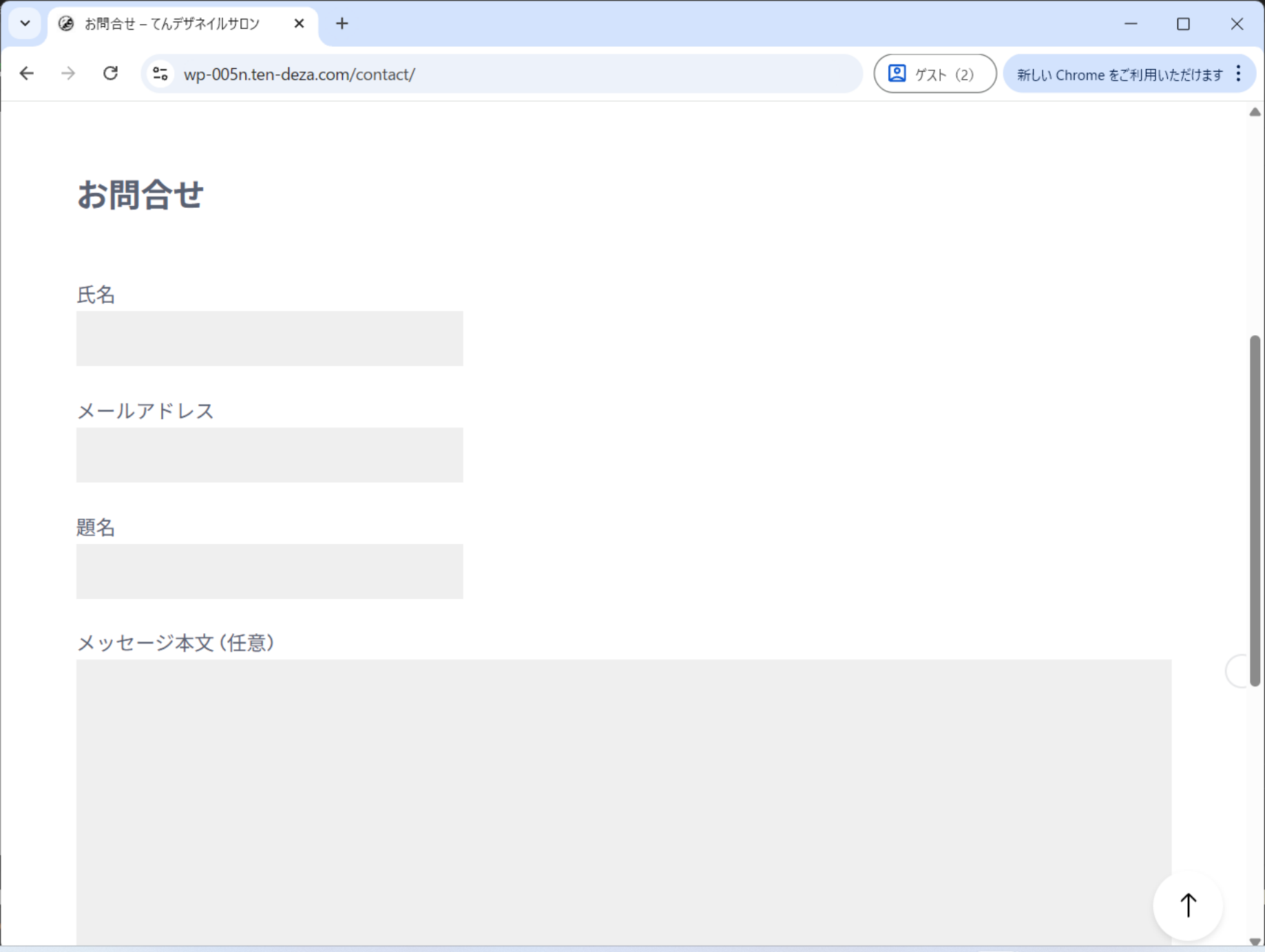Select the お問合せ browser tab

[172, 24]
